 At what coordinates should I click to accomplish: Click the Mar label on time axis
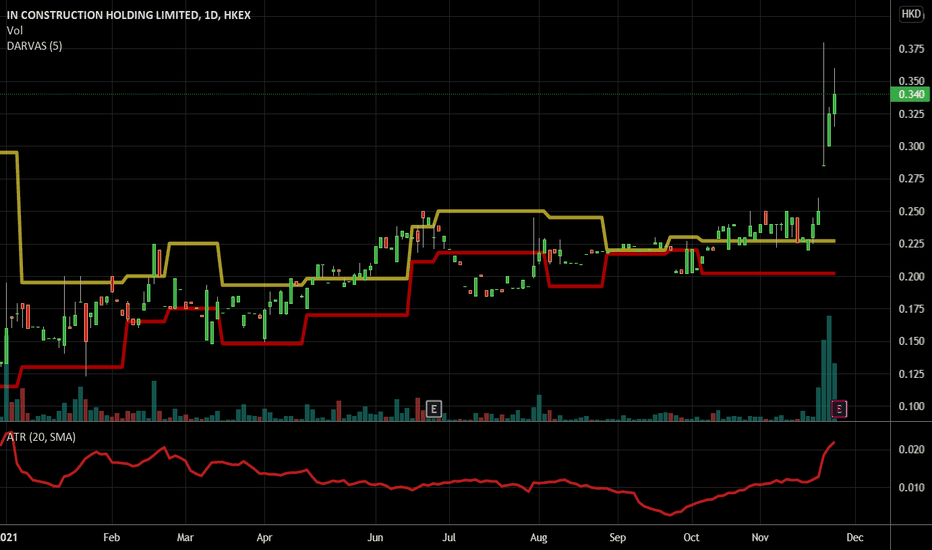[x=185, y=538]
